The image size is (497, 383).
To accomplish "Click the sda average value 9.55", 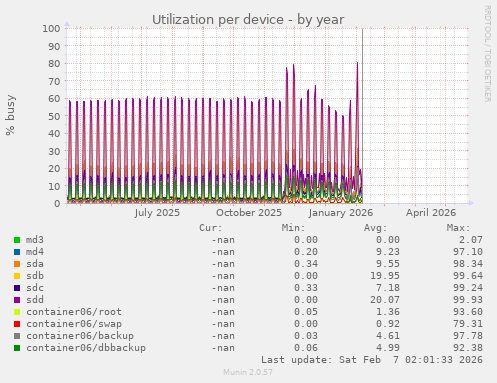I will pyautogui.click(x=388, y=264).
